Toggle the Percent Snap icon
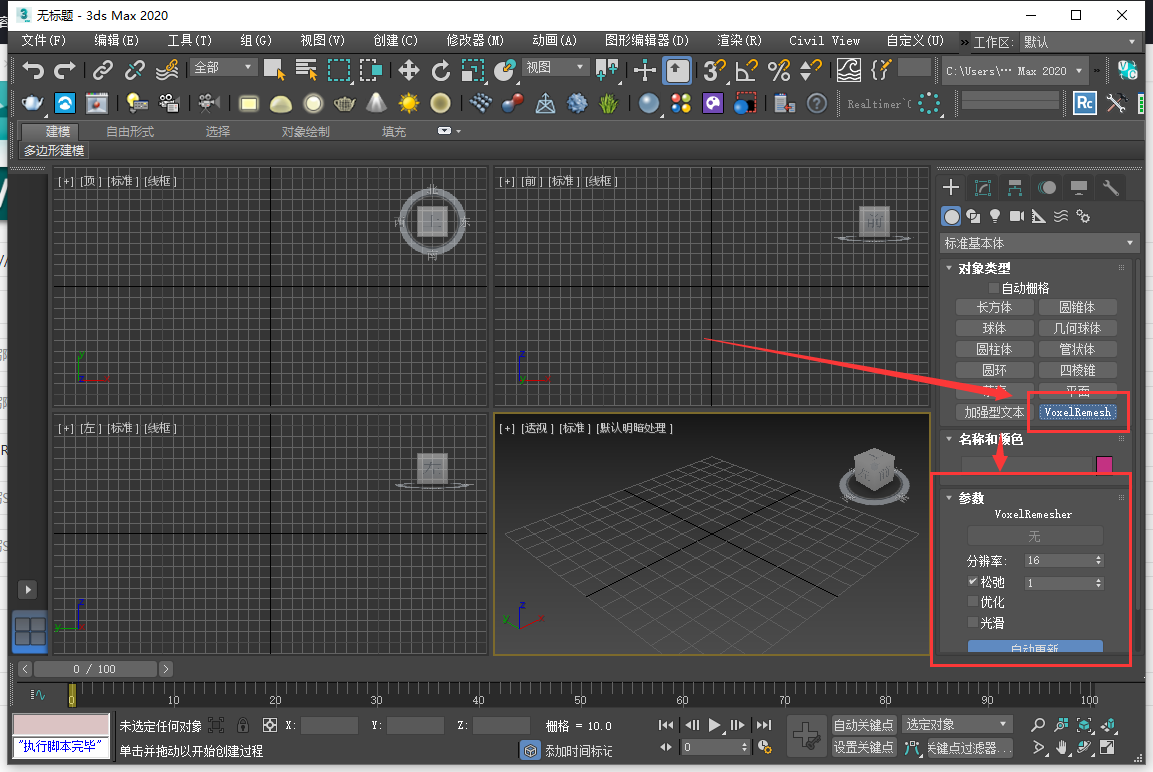Viewport: 1153px width, 772px height. [x=779, y=71]
